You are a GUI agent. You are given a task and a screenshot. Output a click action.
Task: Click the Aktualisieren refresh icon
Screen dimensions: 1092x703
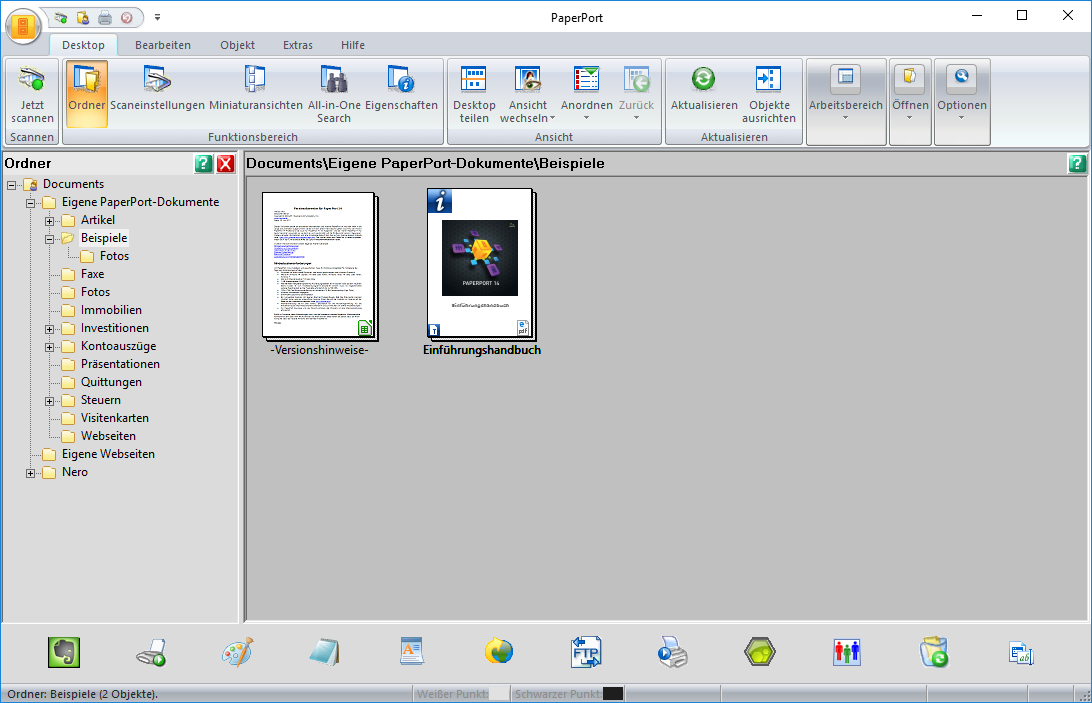(x=704, y=80)
